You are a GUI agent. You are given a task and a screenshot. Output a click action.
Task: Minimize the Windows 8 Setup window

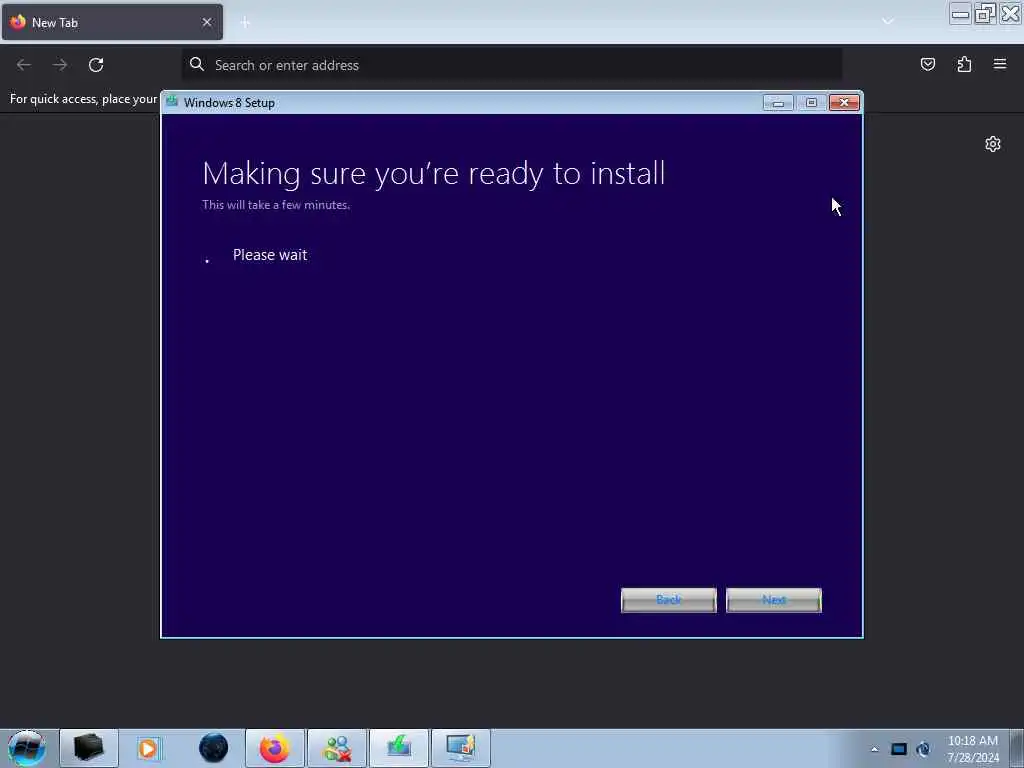pos(778,103)
